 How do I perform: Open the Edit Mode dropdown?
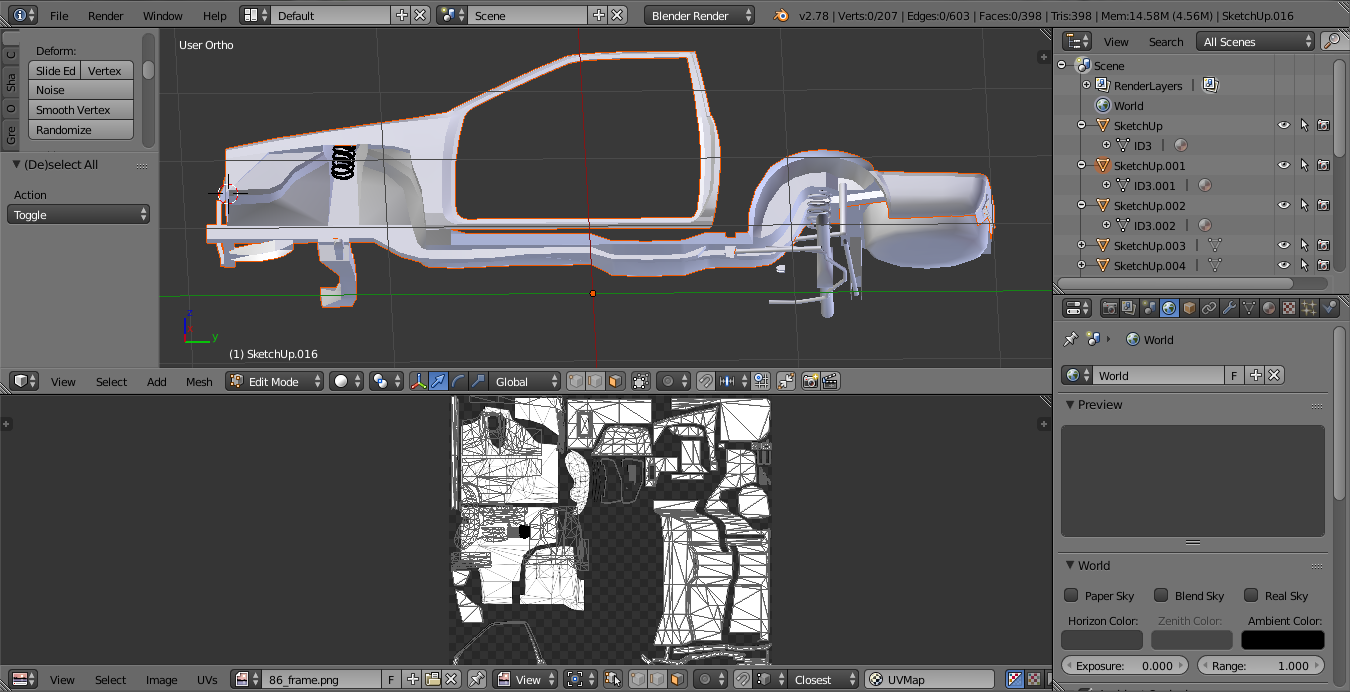[x=275, y=381]
